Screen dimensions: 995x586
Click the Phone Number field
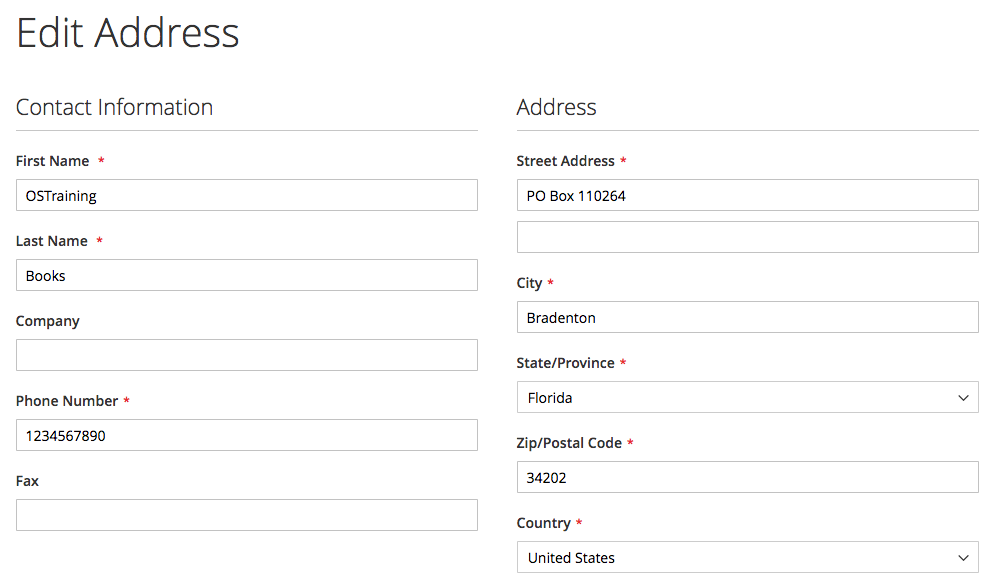(x=246, y=435)
